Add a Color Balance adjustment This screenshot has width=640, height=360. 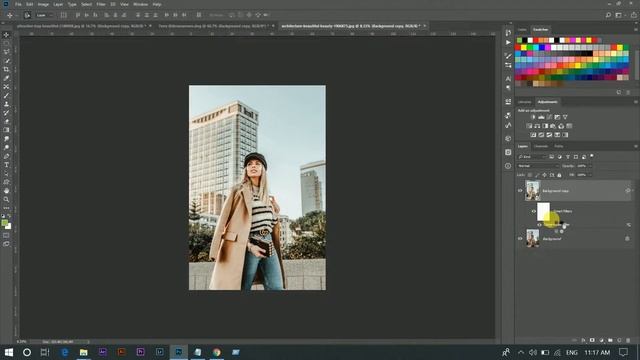tap(537, 126)
